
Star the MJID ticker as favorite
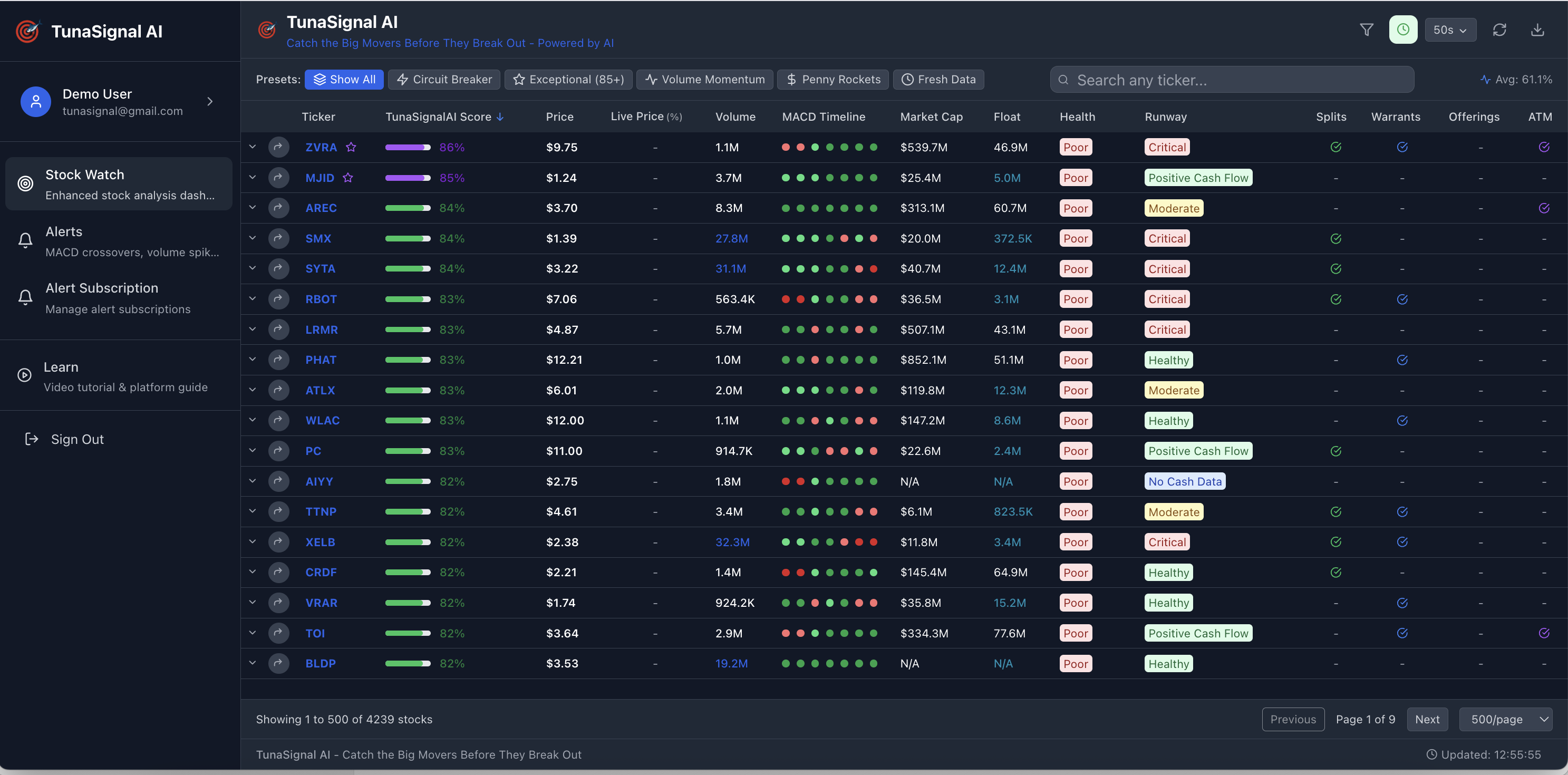(347, 178)
